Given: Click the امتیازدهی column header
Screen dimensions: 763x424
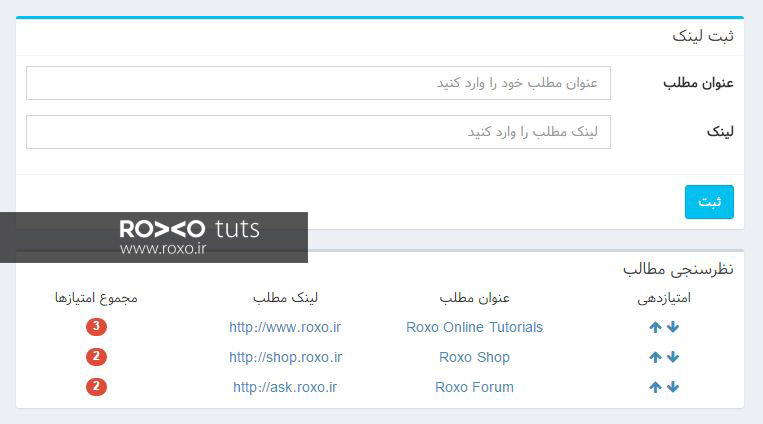Looking at the screenshot, I should point(664,298).
